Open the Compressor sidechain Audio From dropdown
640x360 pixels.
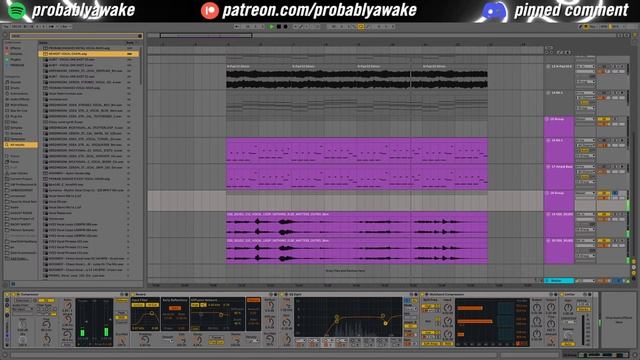tap(24, 309)
